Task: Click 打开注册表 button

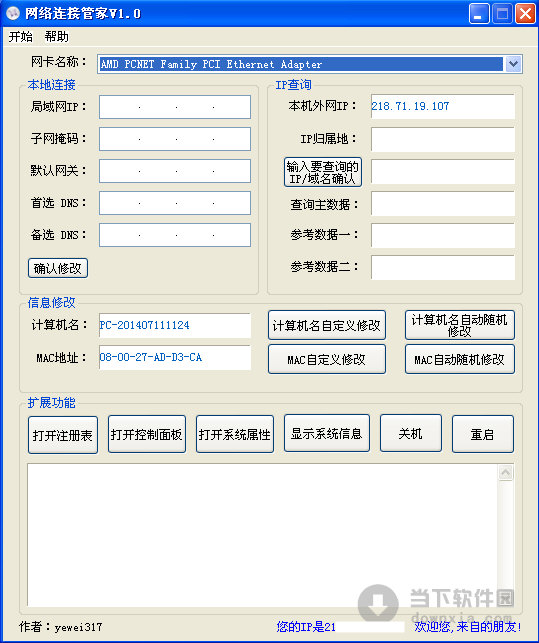Action: click(x=63, y=435)
